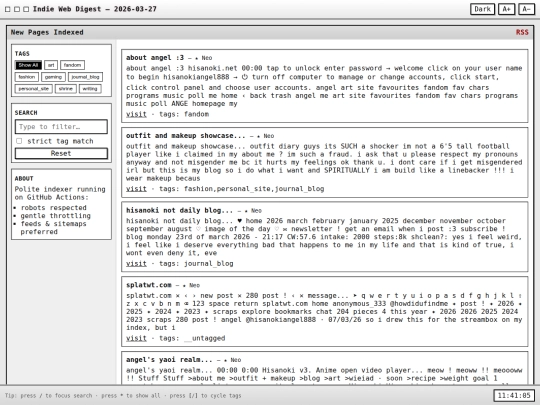The width and height of the screenshot is (540, 405).
Task: Filter pages by the writing tag
Action: [90, 89]
